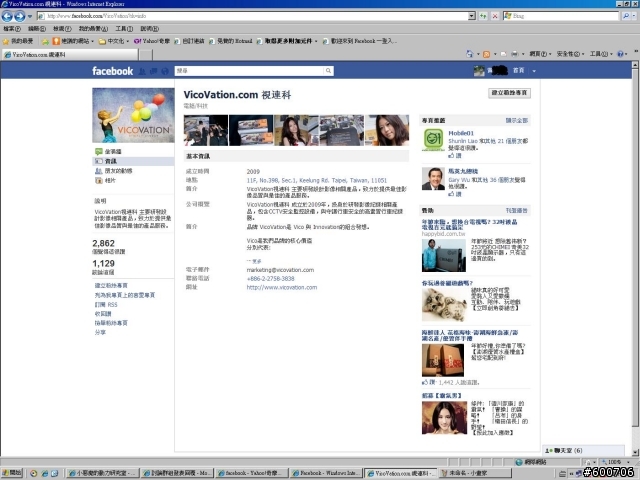Click the Photos icon in left sidebar
The height and width of the screenshot is (480, 640).
(x=98, y=180)
